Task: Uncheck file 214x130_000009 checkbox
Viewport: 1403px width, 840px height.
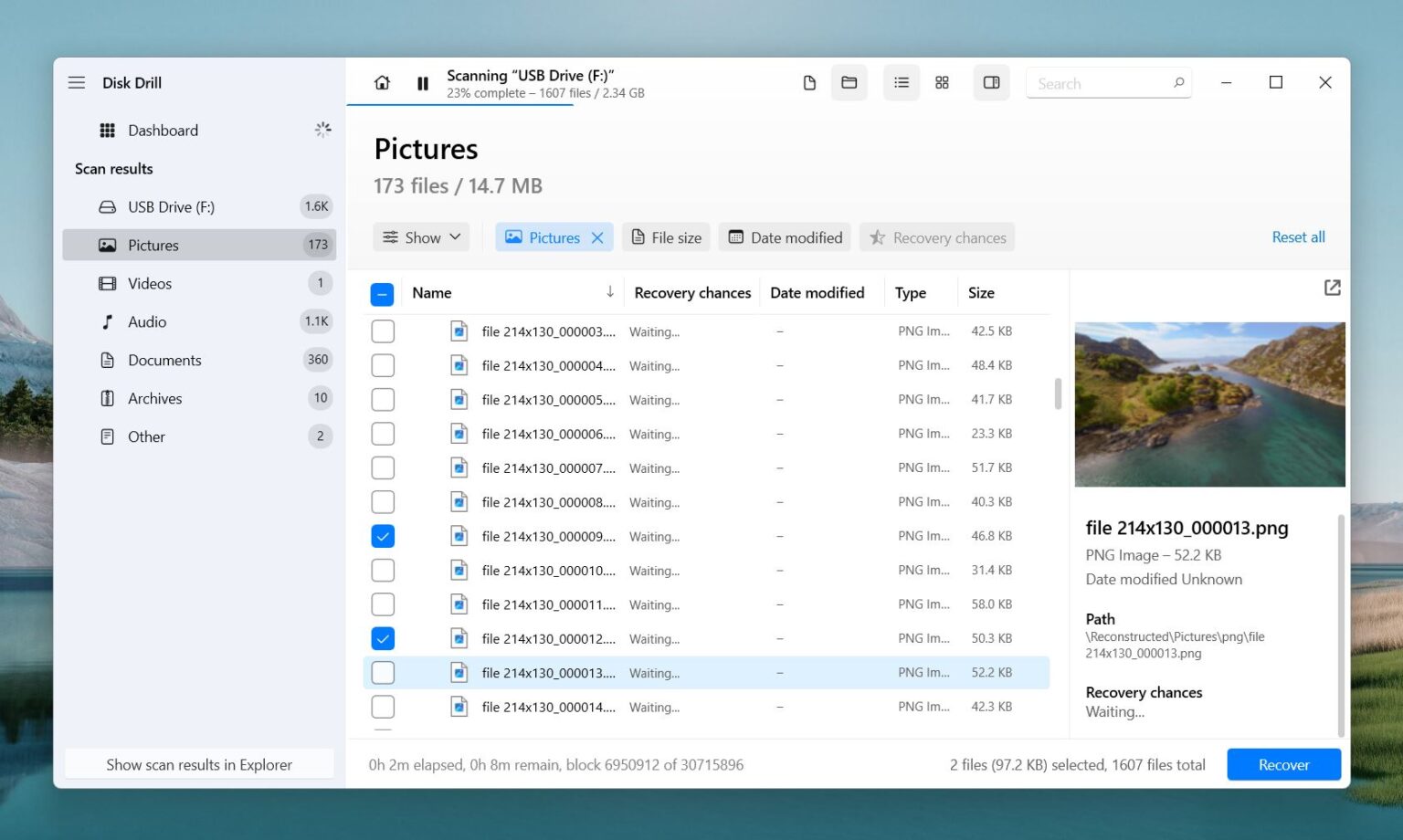Action: [x=383, y=537]
